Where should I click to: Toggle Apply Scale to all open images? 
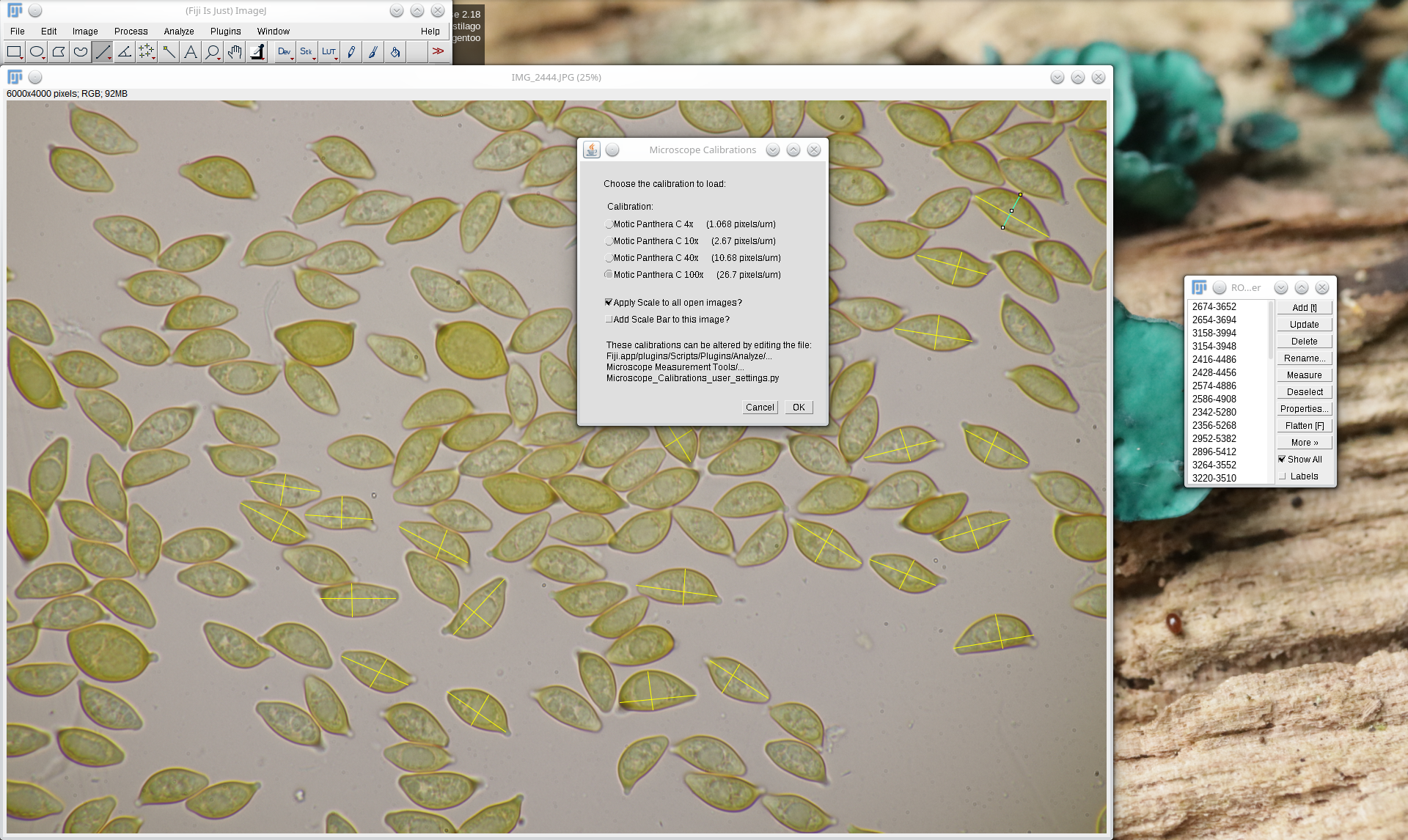(x=609, y=303)
